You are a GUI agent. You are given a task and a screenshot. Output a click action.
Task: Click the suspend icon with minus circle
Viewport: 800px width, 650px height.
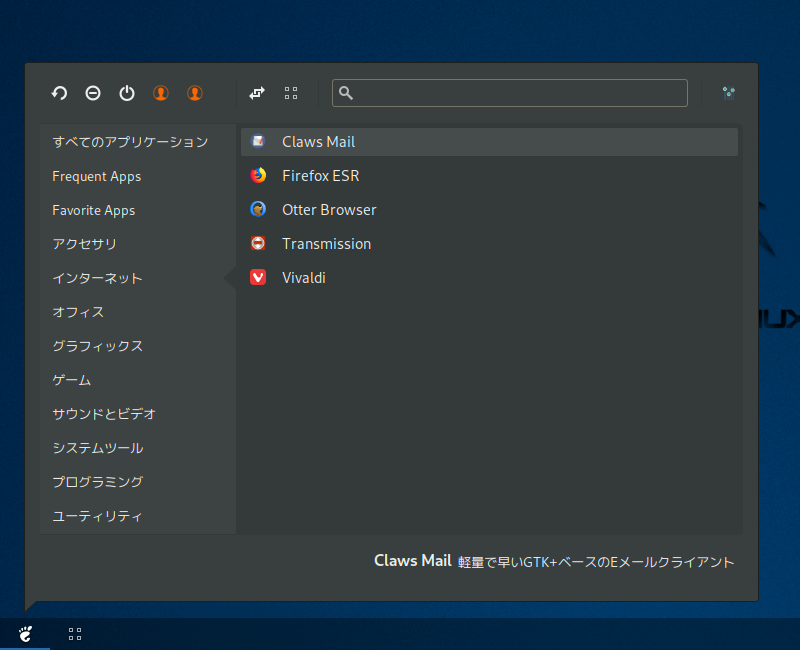click(x=93, y=93)
